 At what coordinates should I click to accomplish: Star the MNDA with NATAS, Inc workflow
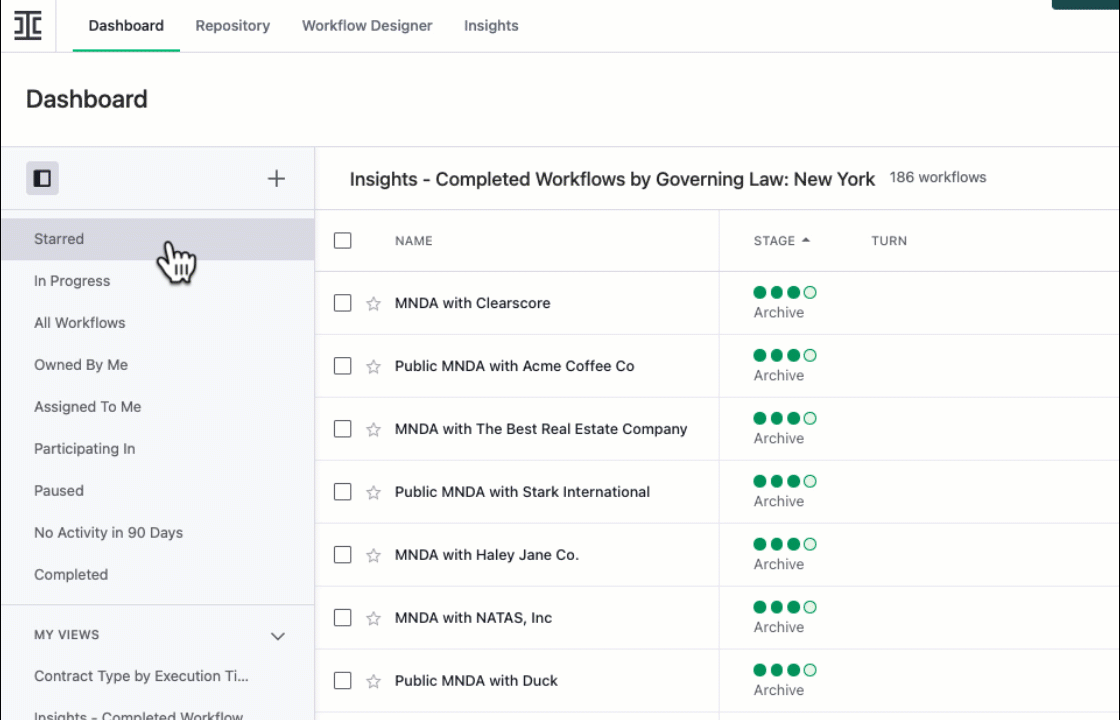click(372, 617)
